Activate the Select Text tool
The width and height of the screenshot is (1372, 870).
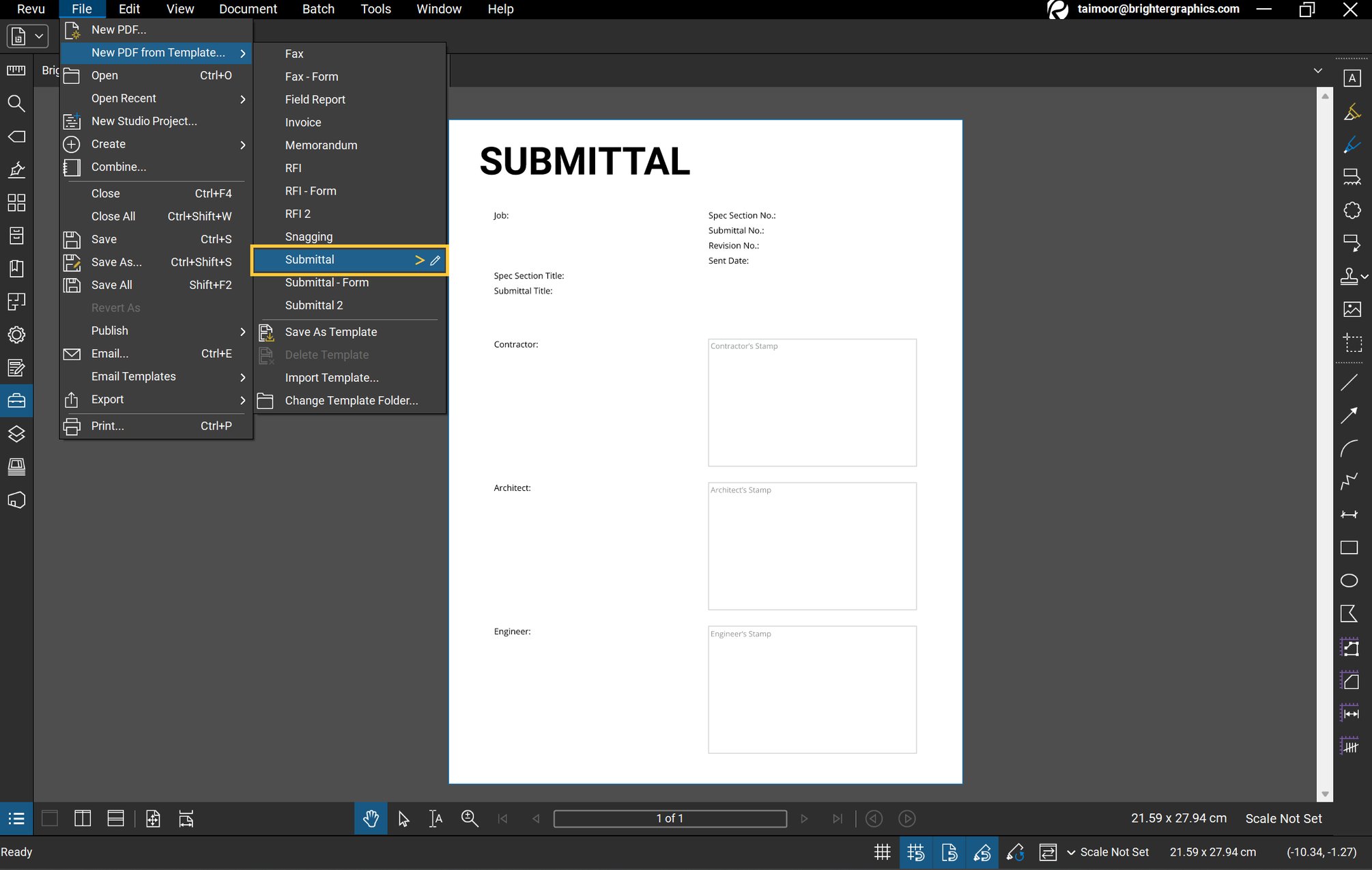pos(435,818)
